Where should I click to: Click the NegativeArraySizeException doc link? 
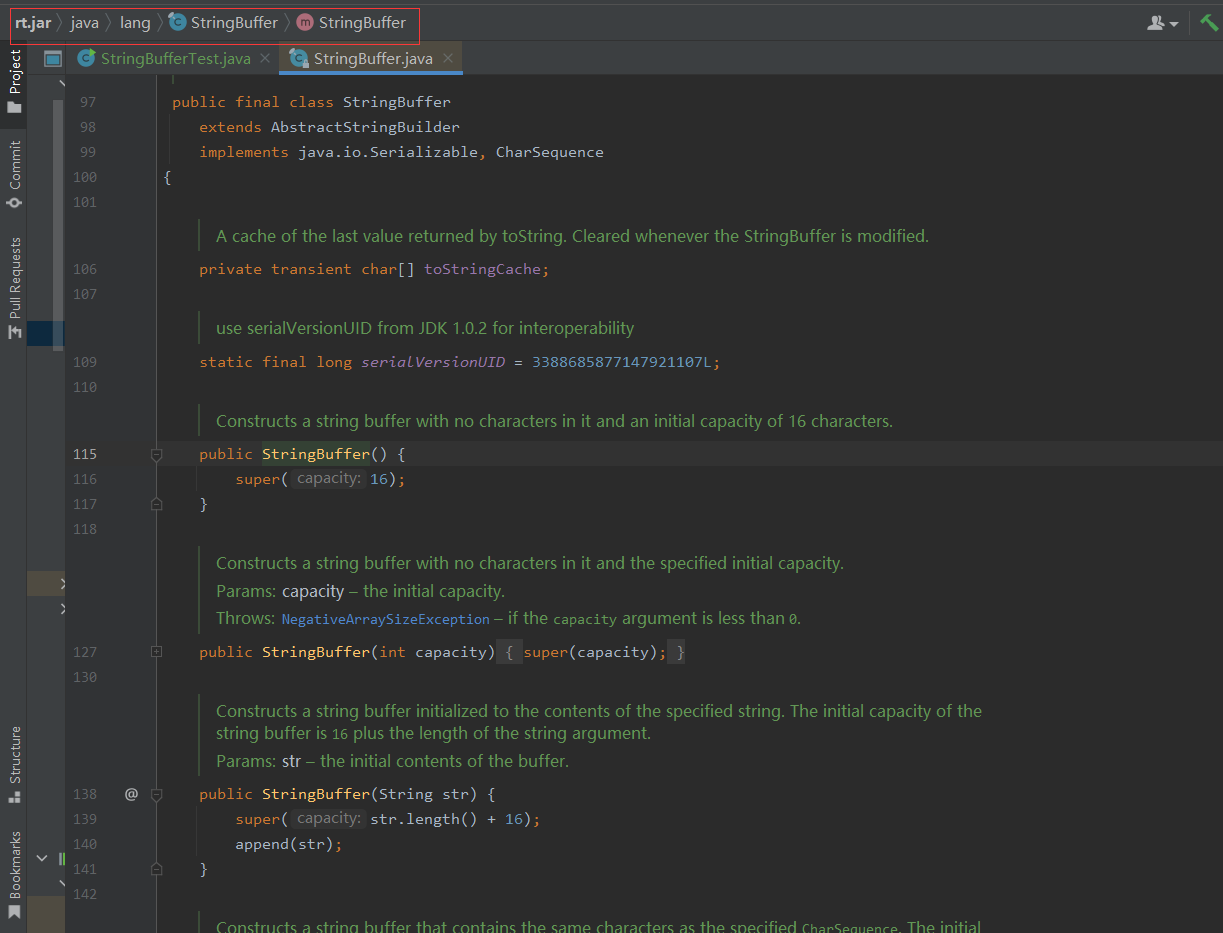coord(386,619)
